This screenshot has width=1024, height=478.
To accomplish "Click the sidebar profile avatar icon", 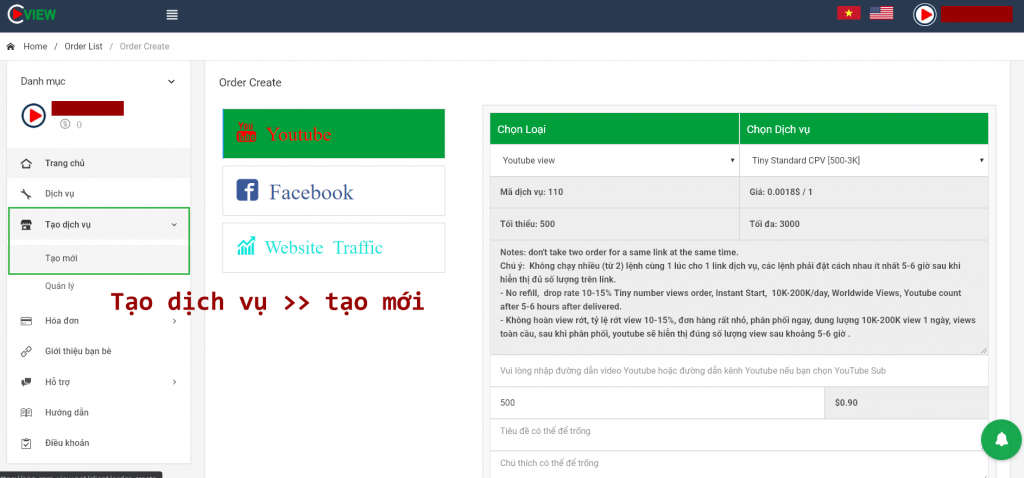I will tap(33, 116).
